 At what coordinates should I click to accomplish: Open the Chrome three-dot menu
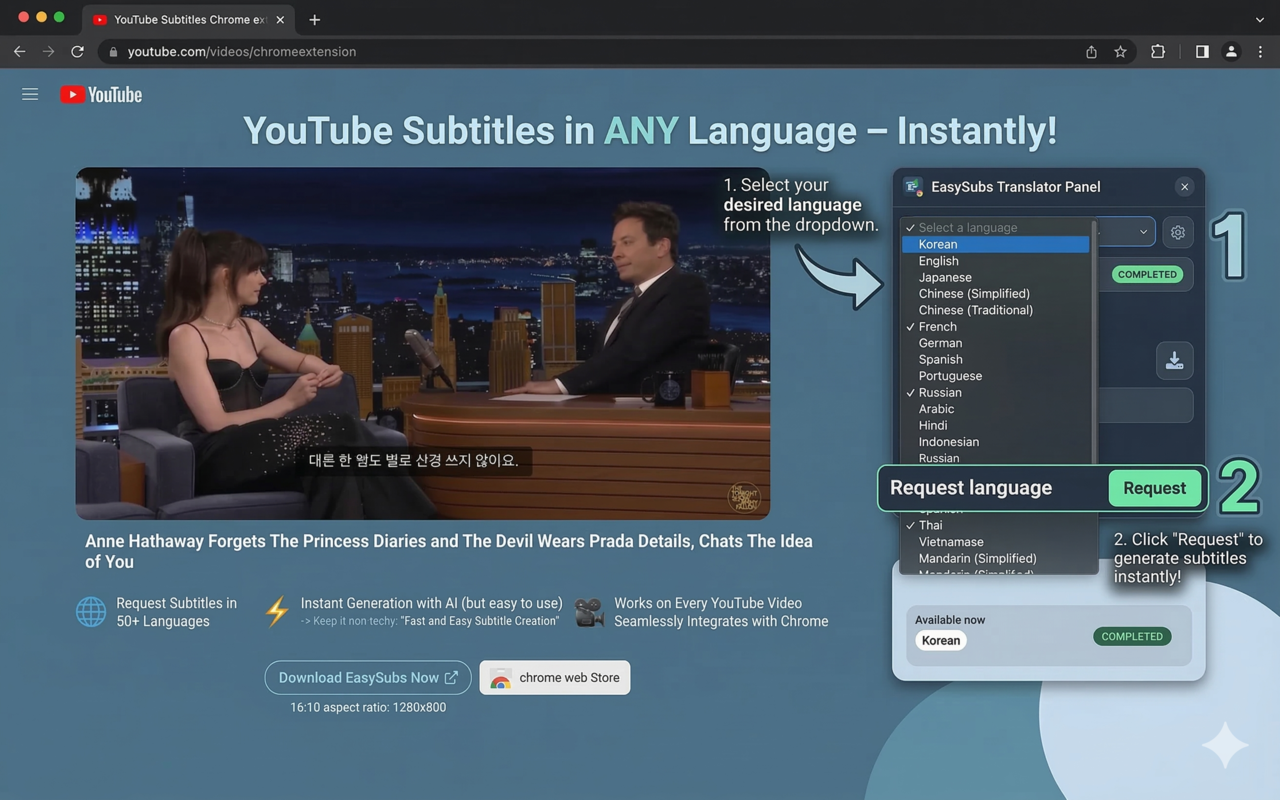1260,51
